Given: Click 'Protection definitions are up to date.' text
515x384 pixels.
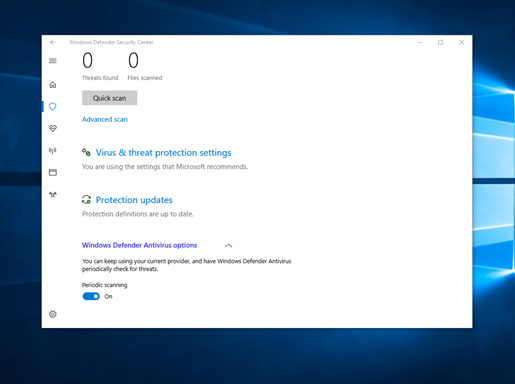Looking at the screenshot, I should (x=138, y=214).
